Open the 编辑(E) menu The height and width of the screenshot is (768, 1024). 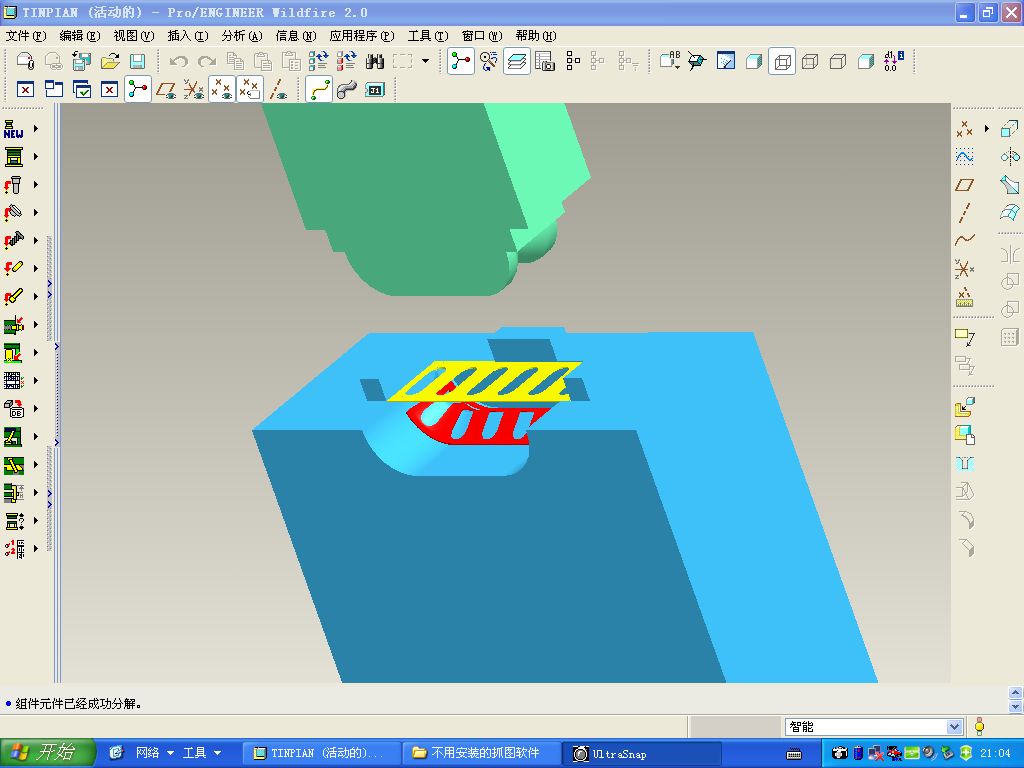pyautogui.click(x=80, y=36)
